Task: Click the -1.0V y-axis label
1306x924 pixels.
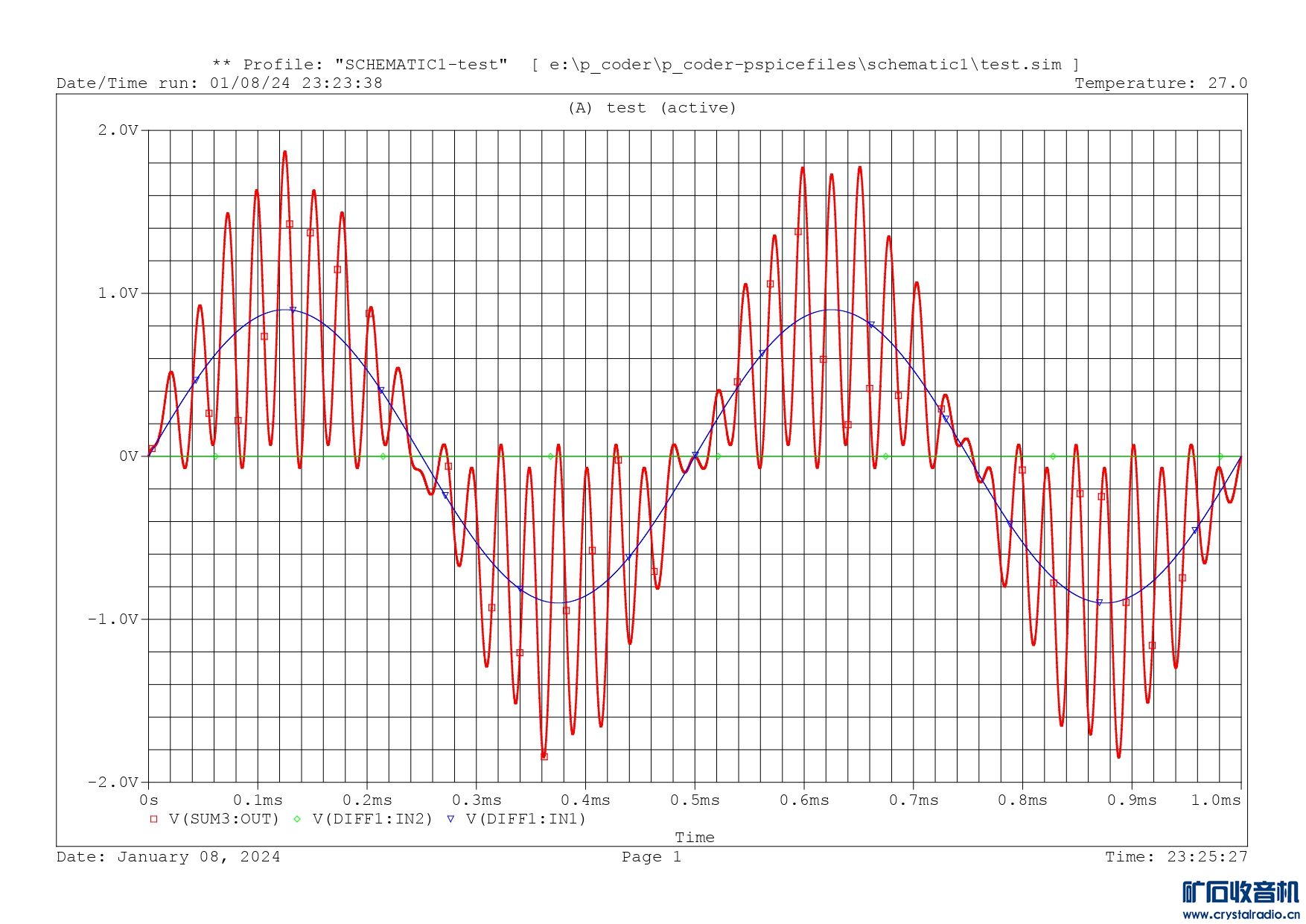Action: pos(113,619)
